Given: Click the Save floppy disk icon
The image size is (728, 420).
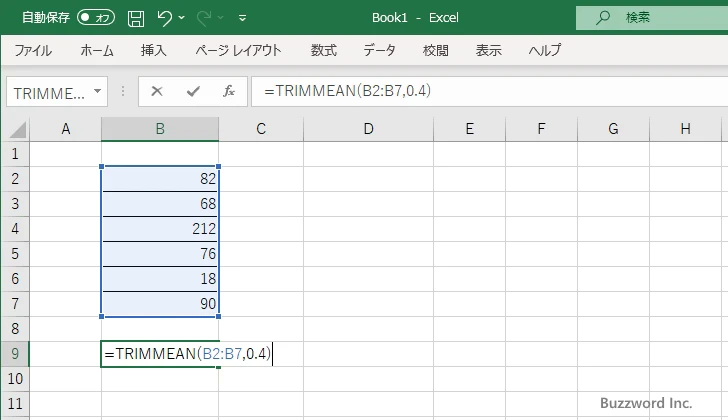Looking at the screenshot, I should (x=136, y=18).
